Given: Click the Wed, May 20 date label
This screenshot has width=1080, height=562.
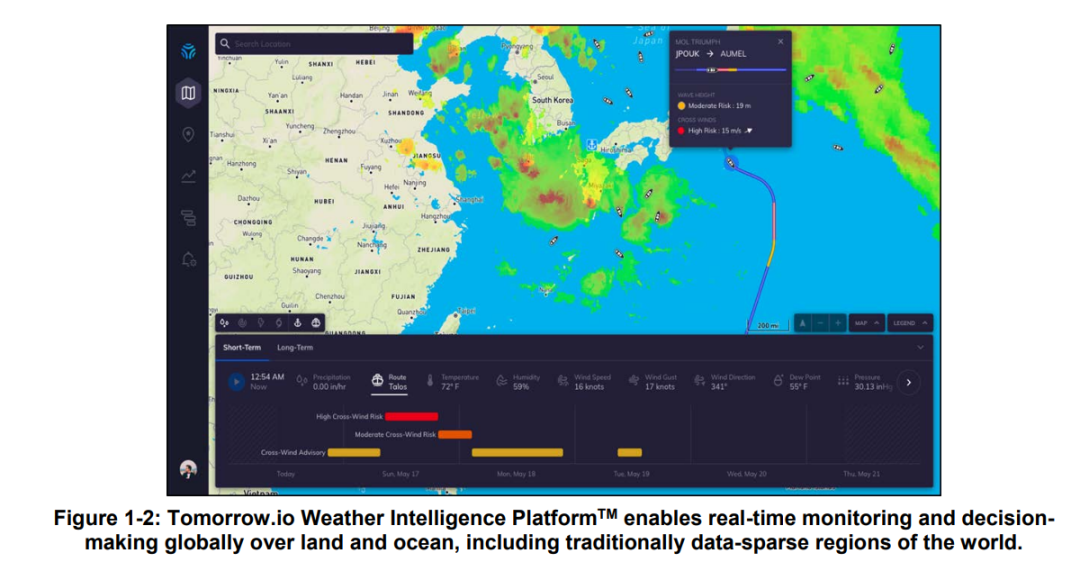Looking at the screenshot, I should pyautogui.click(x=746, y=474).
